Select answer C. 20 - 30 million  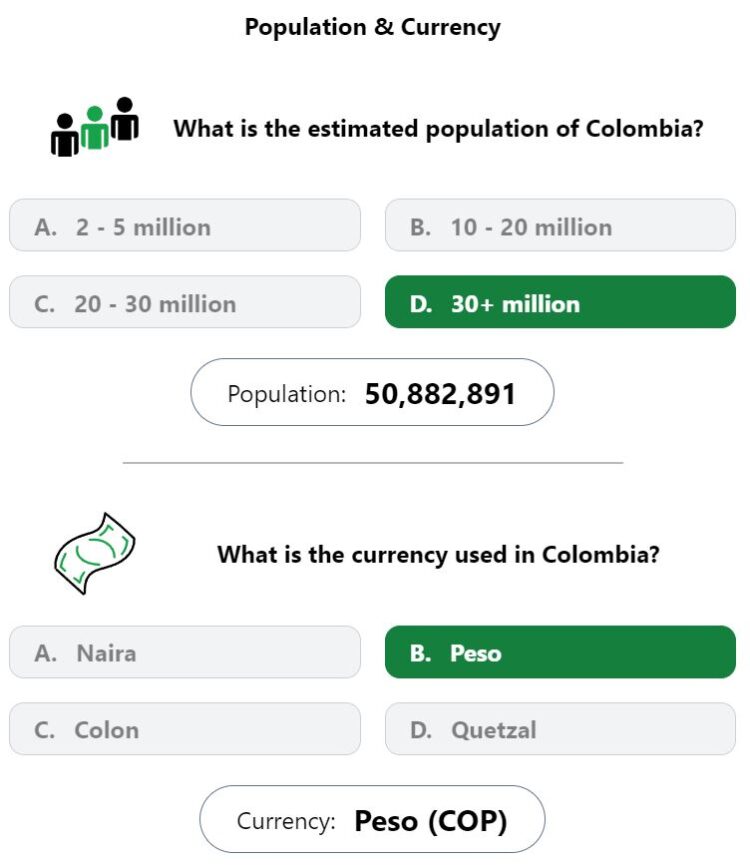pos(185,302)
